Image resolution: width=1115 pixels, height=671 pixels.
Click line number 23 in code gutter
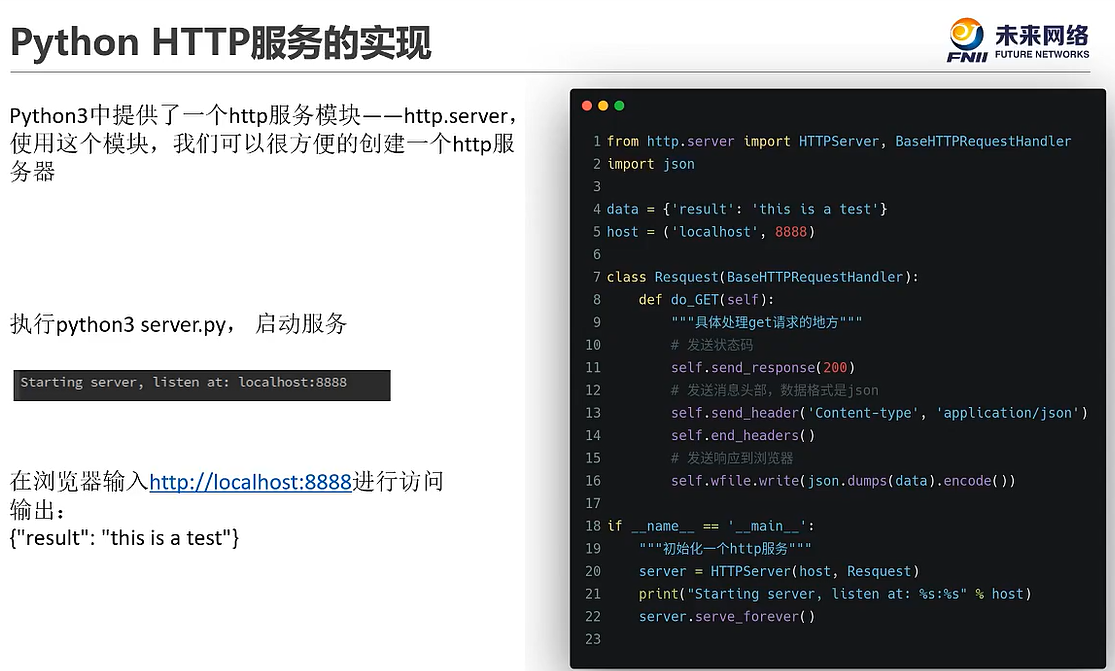593,640
